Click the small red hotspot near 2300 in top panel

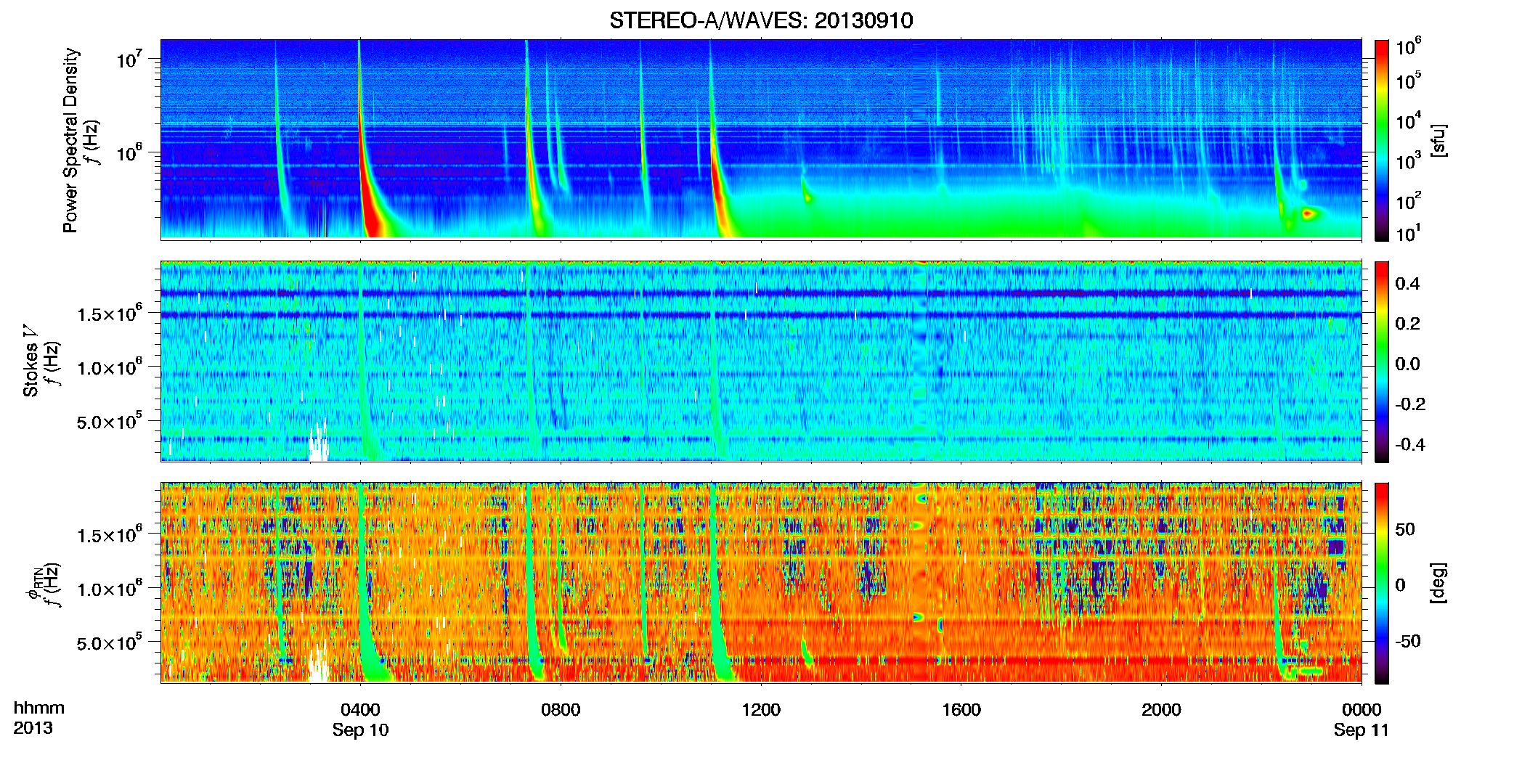pyautogui.click(x=1309, y=213)
